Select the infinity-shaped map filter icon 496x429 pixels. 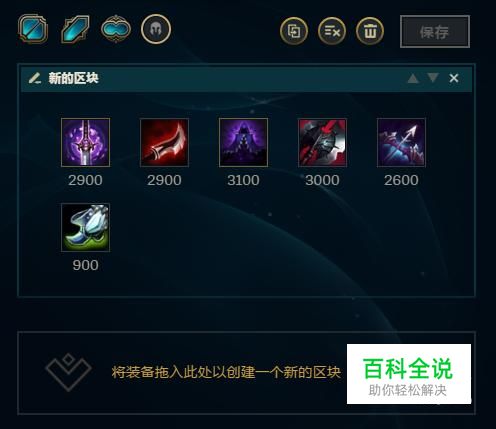coord(116,29)
